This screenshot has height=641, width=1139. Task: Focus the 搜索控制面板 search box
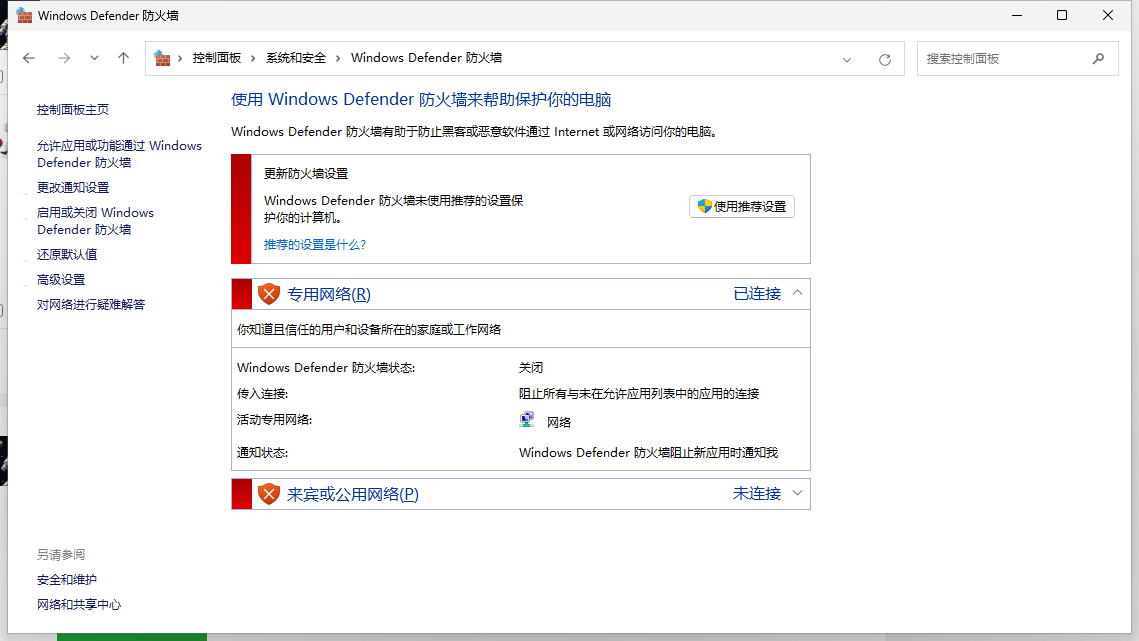(x=1017, y=59)
